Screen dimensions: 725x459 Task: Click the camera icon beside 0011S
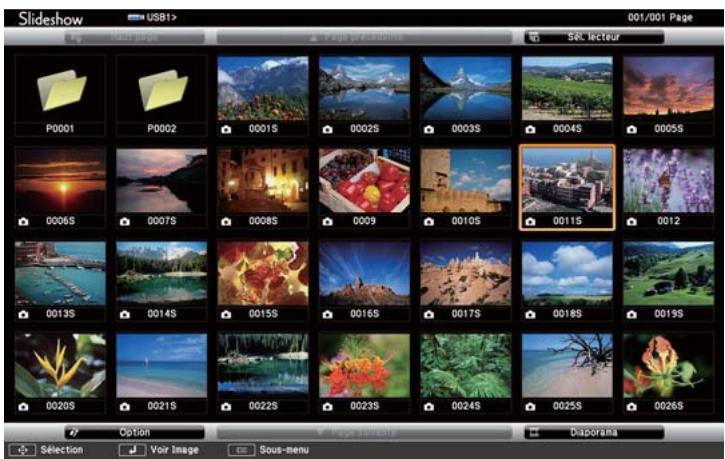530,222
